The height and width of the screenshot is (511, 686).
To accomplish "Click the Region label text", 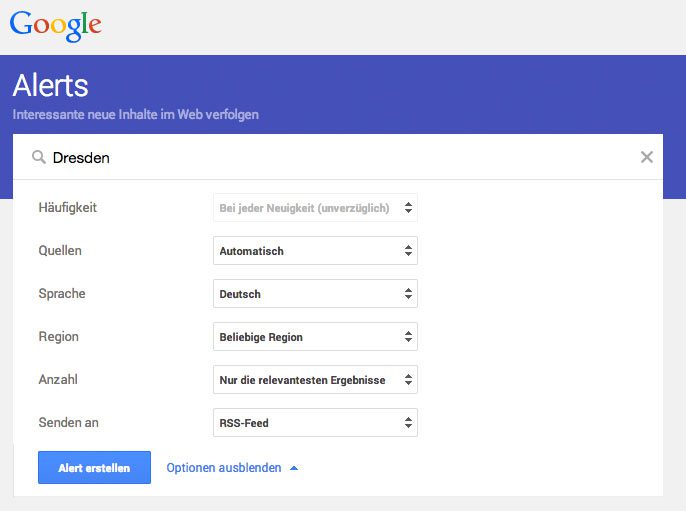I will tap(59, 336).
